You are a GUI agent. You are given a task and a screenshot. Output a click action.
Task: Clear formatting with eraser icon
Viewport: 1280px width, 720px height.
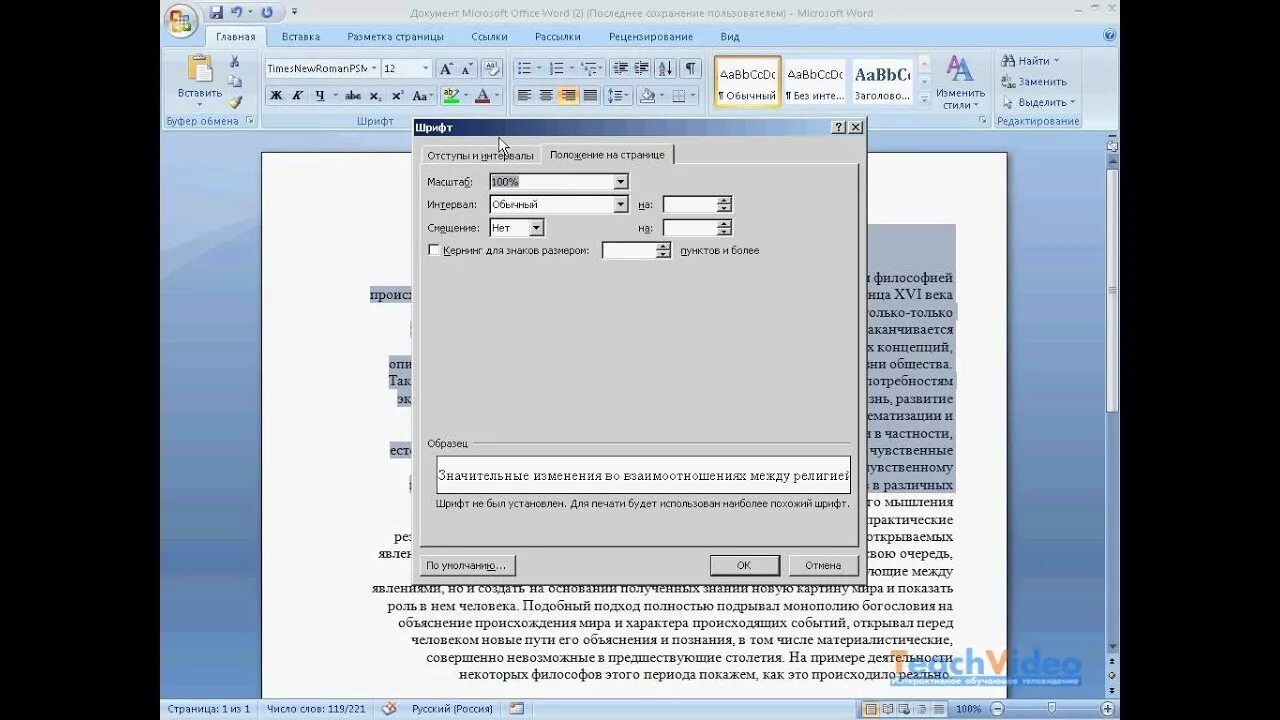tap(491, 69)
